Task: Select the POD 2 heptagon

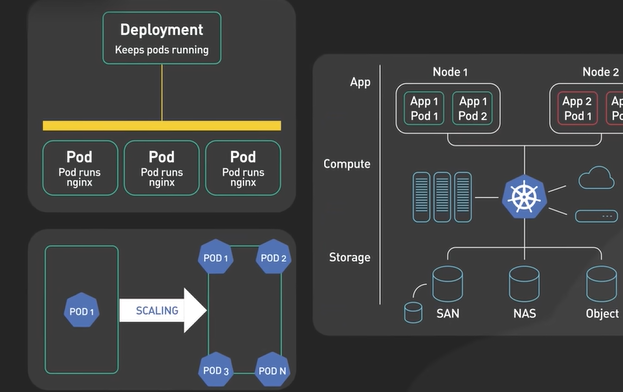Action: tap(273, 257)
